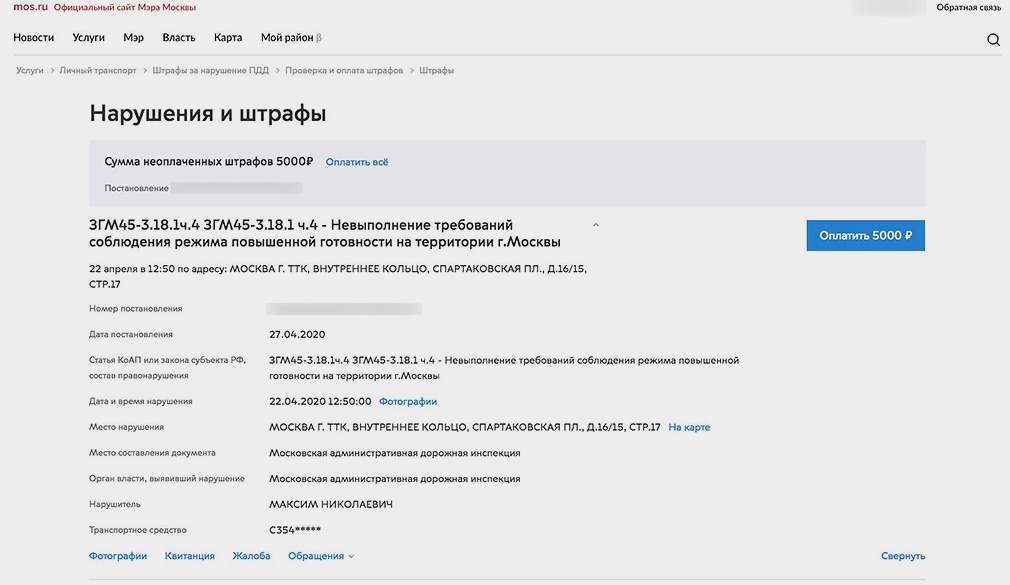Screen dimensions: 1010x585
Task: Open the Обратная связь link
Action: [968, 7]
